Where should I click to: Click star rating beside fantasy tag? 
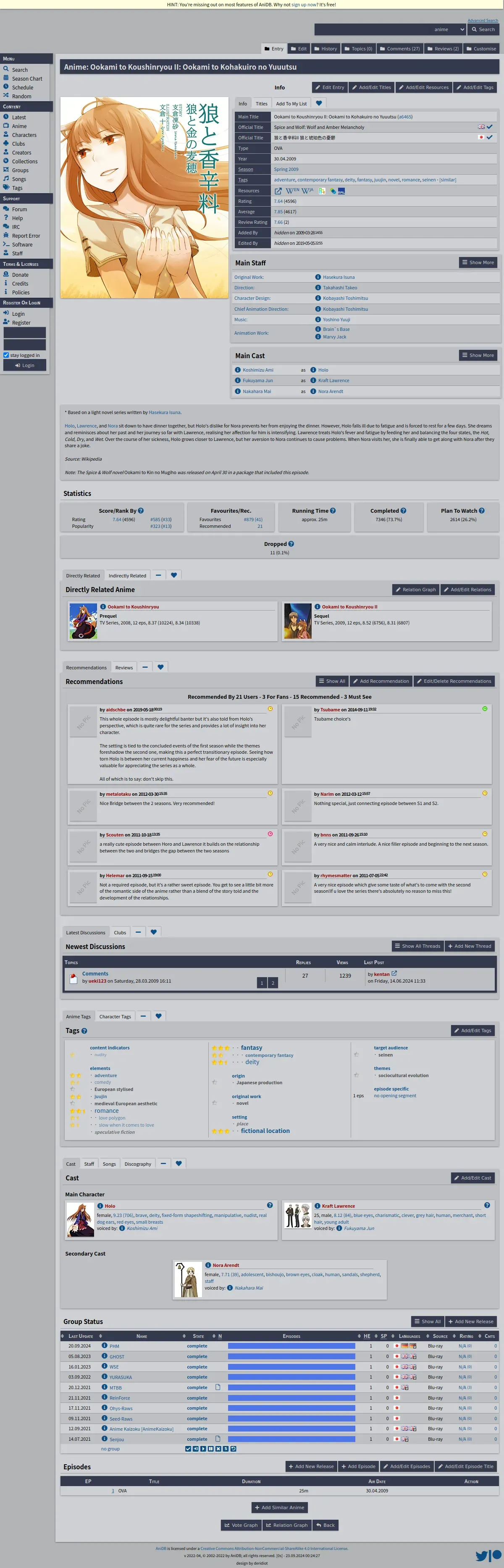[220, 1048]
